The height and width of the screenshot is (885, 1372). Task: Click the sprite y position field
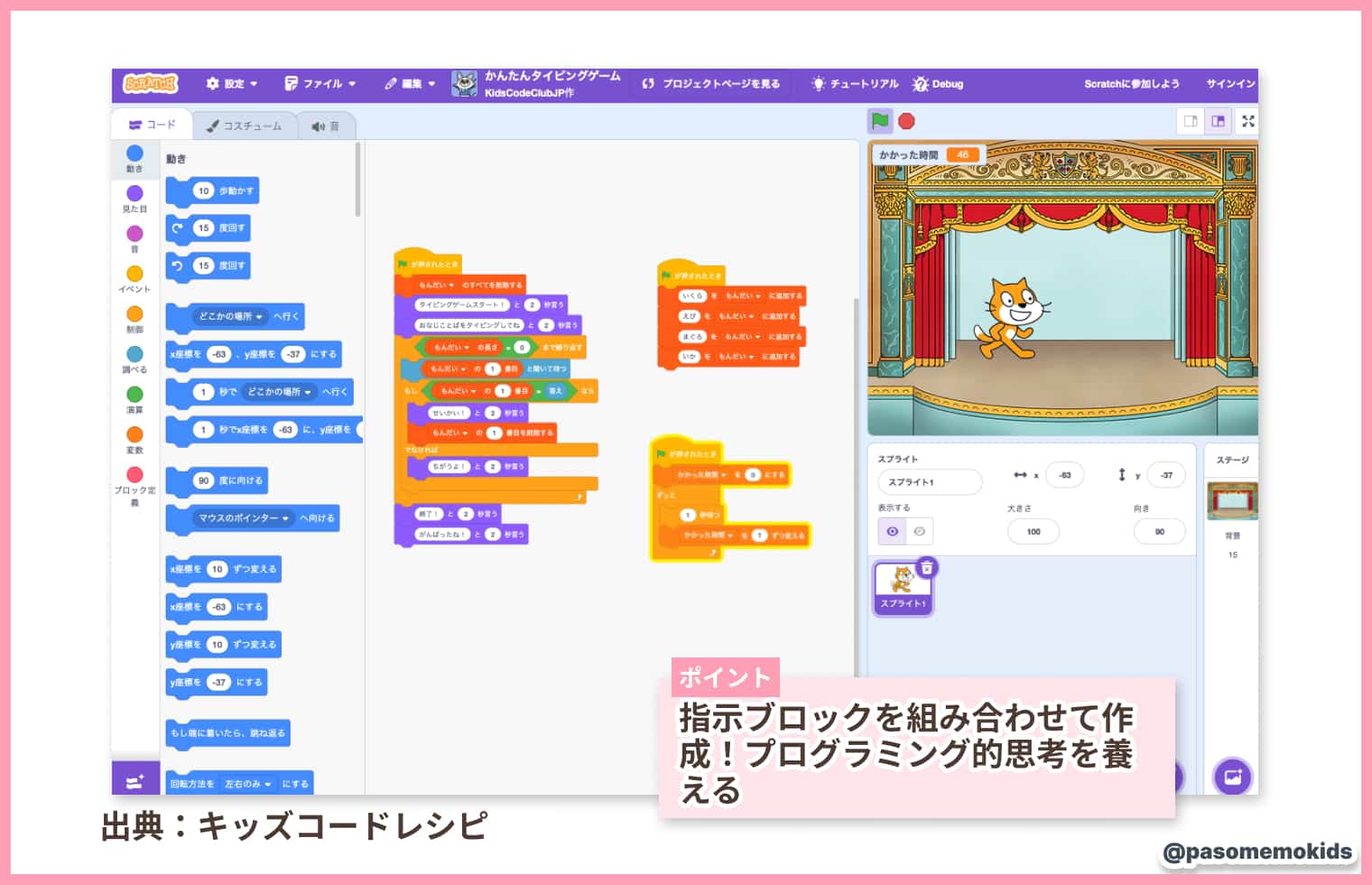tap(1166, 475)
